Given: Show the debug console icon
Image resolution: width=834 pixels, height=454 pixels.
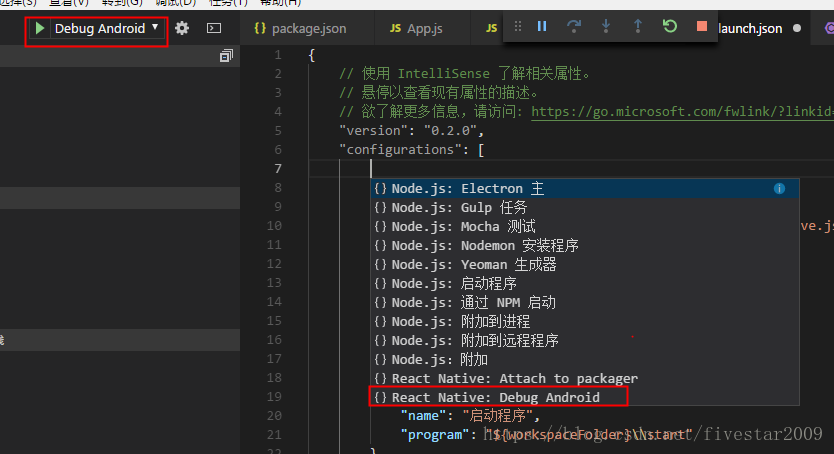Looking at the screenshot, I should (214, 28).
